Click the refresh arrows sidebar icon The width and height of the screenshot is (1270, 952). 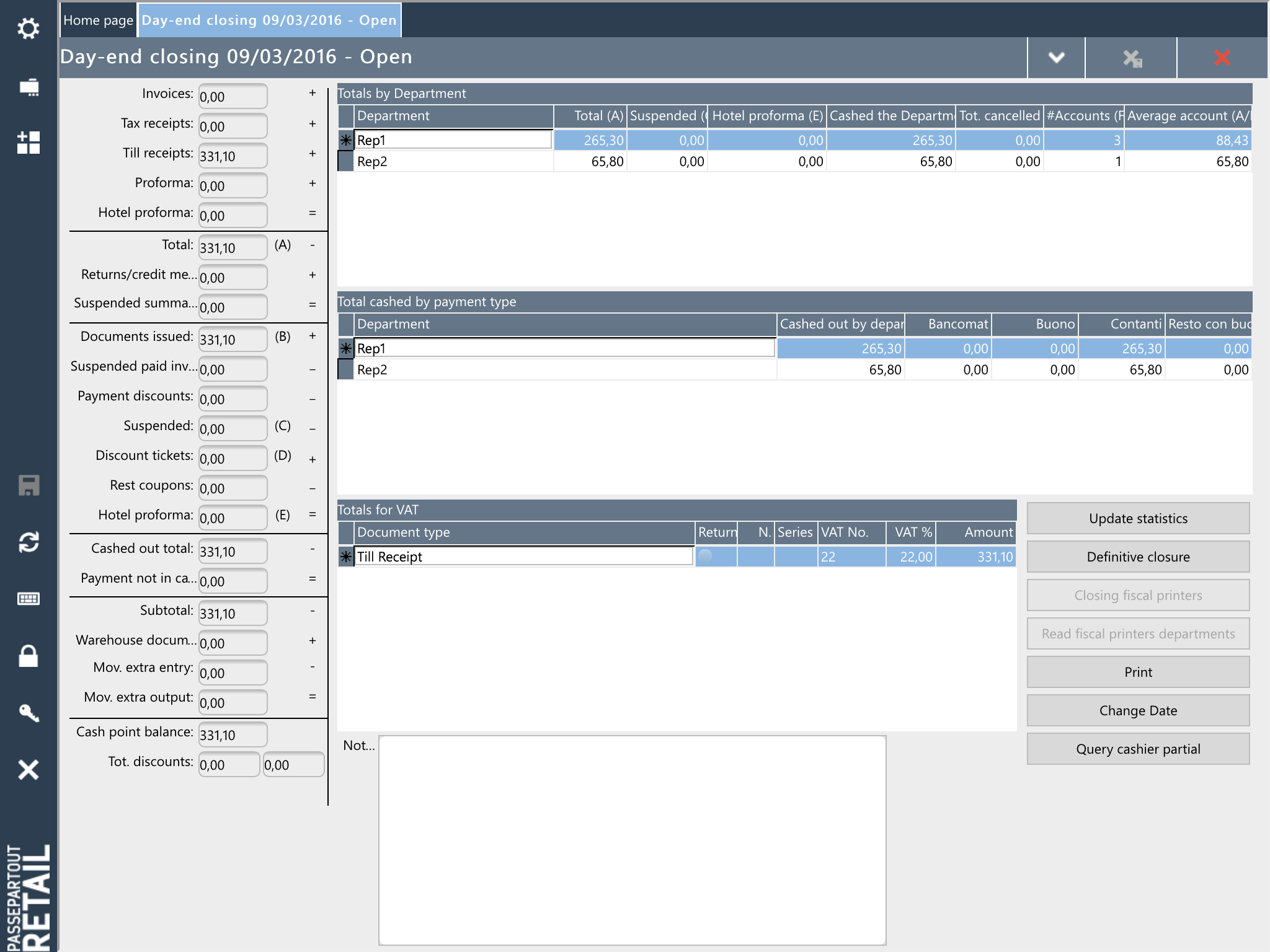(x=29, y=542)
